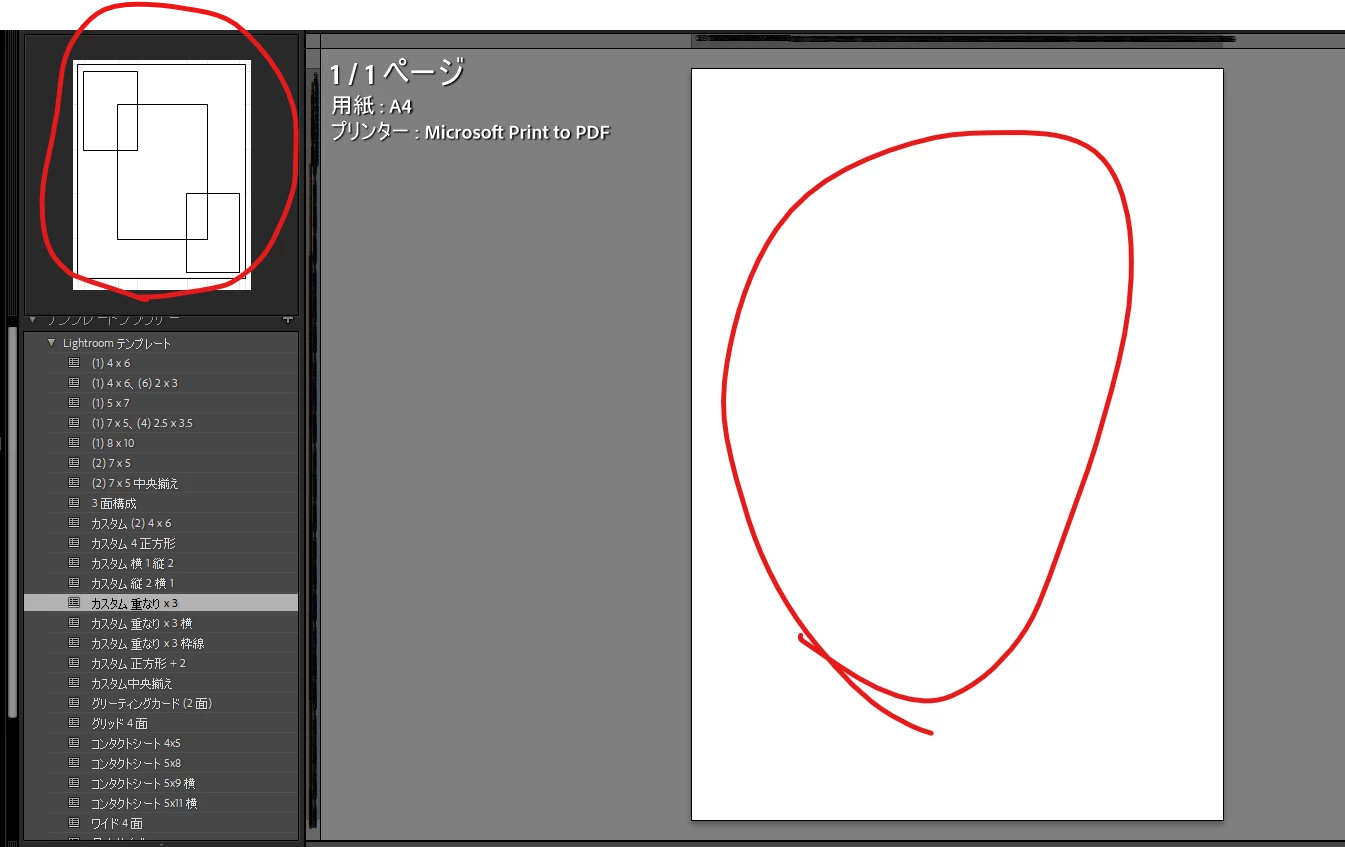The image size is (1345, 847).
Task: Click the icon next to グリーティングカード (2 面)
Action: tap(74, 703)
